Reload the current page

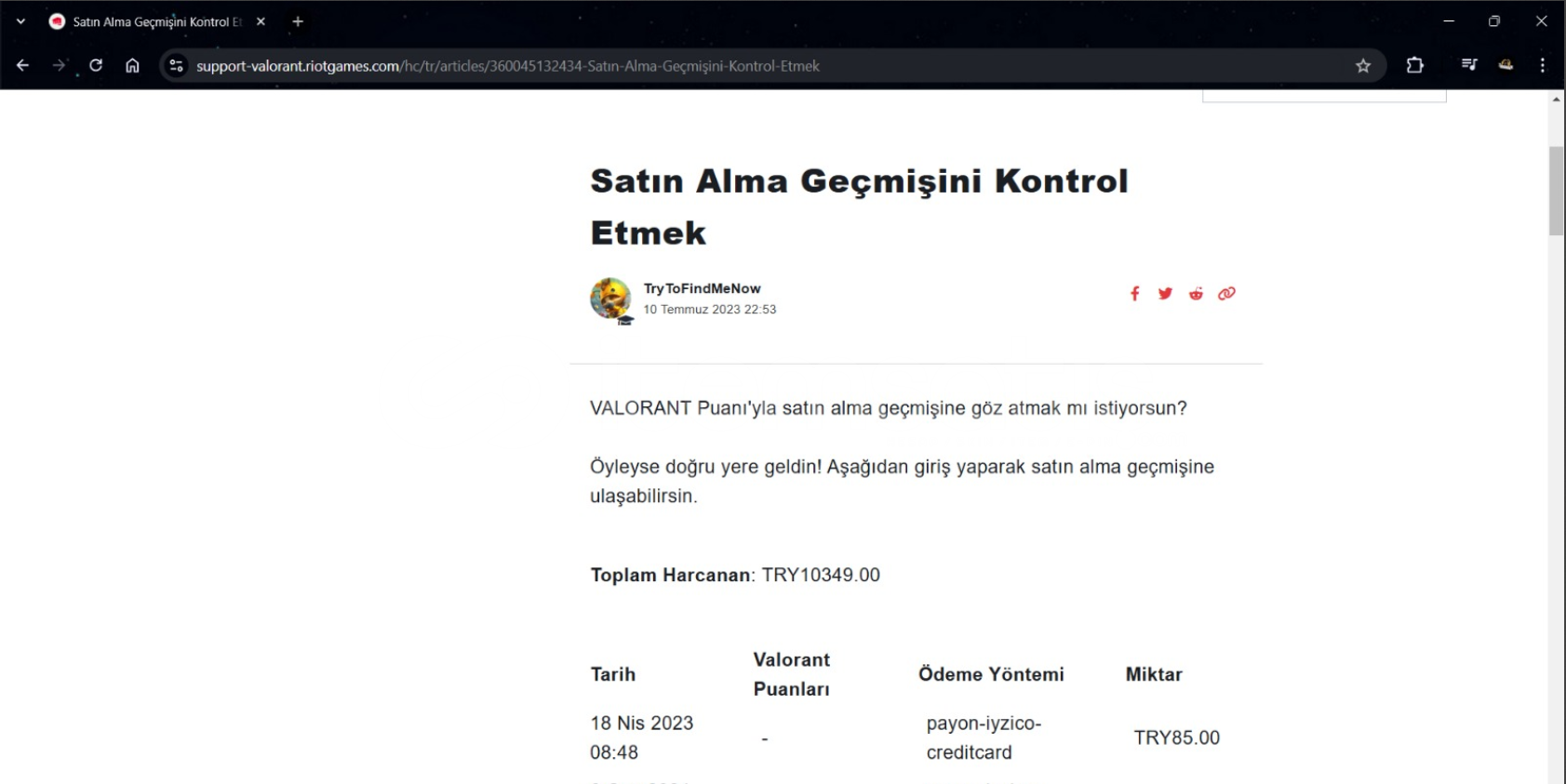pos(96,65)
